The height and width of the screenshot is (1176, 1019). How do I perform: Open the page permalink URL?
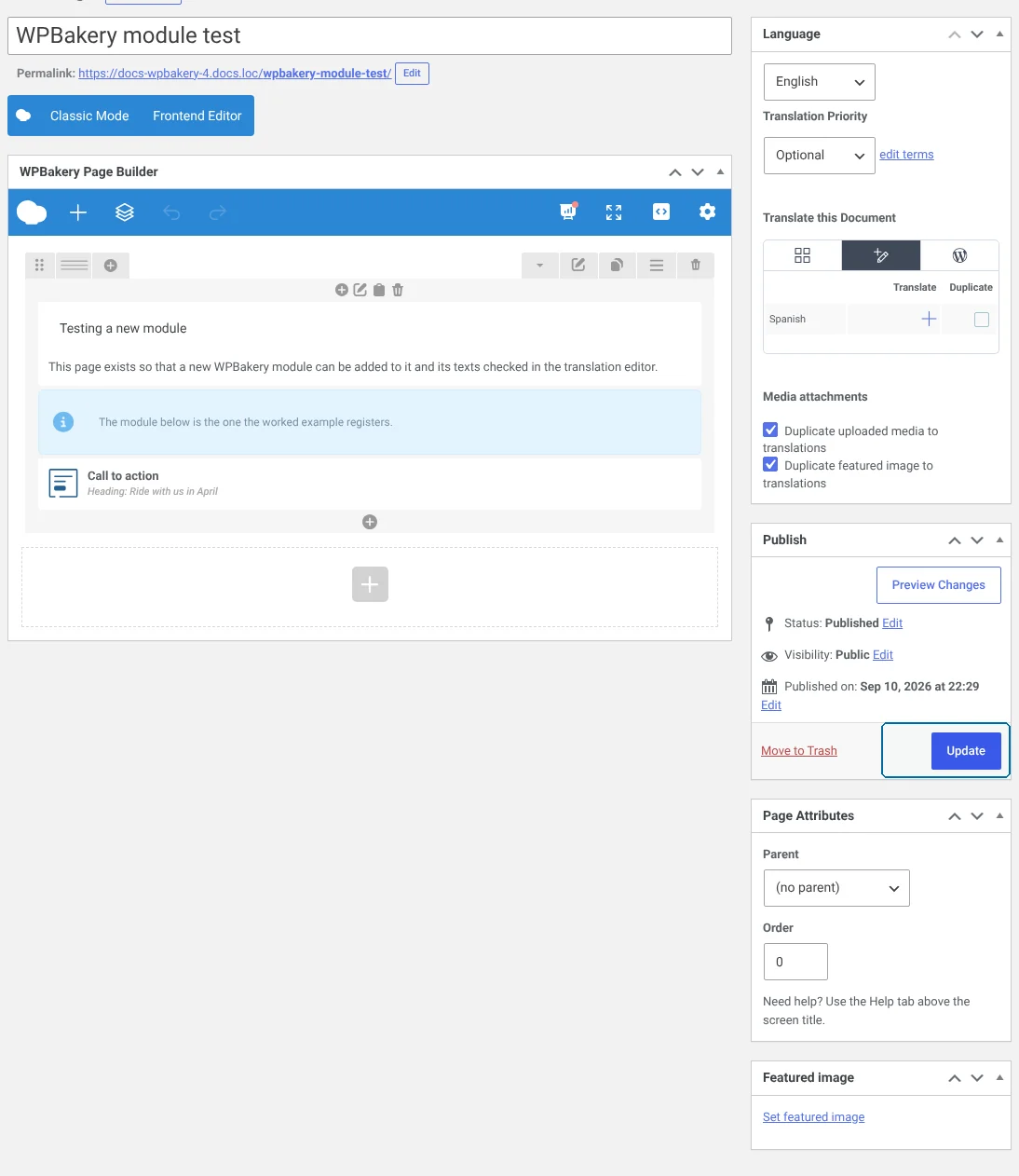tap(235, 74)
